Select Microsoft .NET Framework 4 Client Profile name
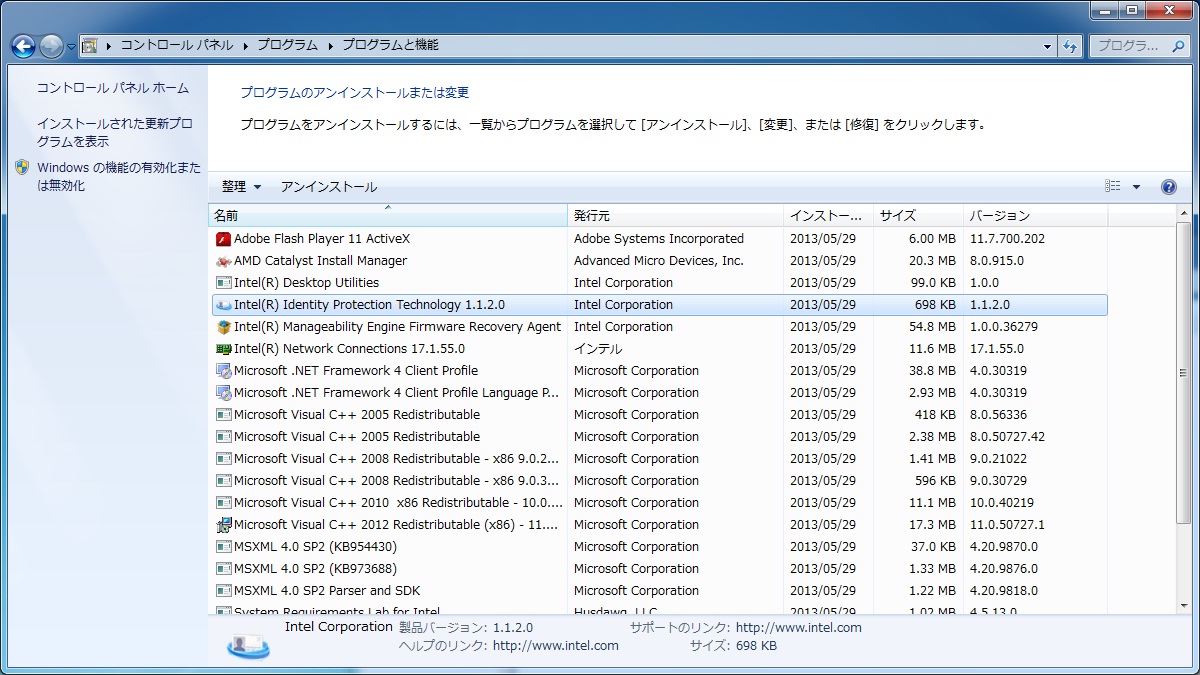This screenshot has width=1200, height=675. [356, 371]
